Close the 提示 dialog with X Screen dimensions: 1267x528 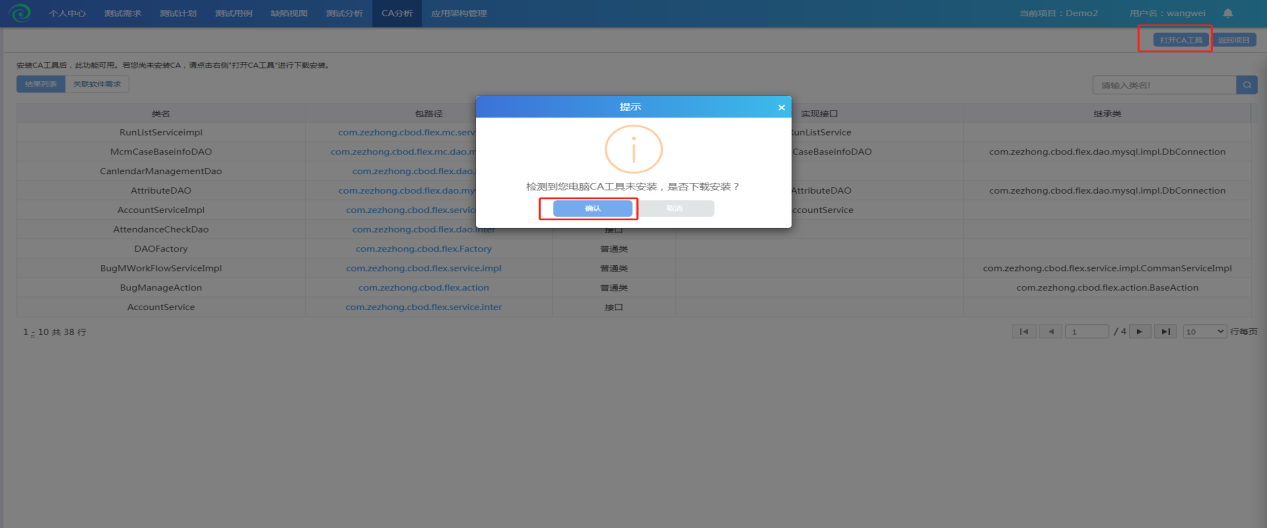[x=781, y=107]
